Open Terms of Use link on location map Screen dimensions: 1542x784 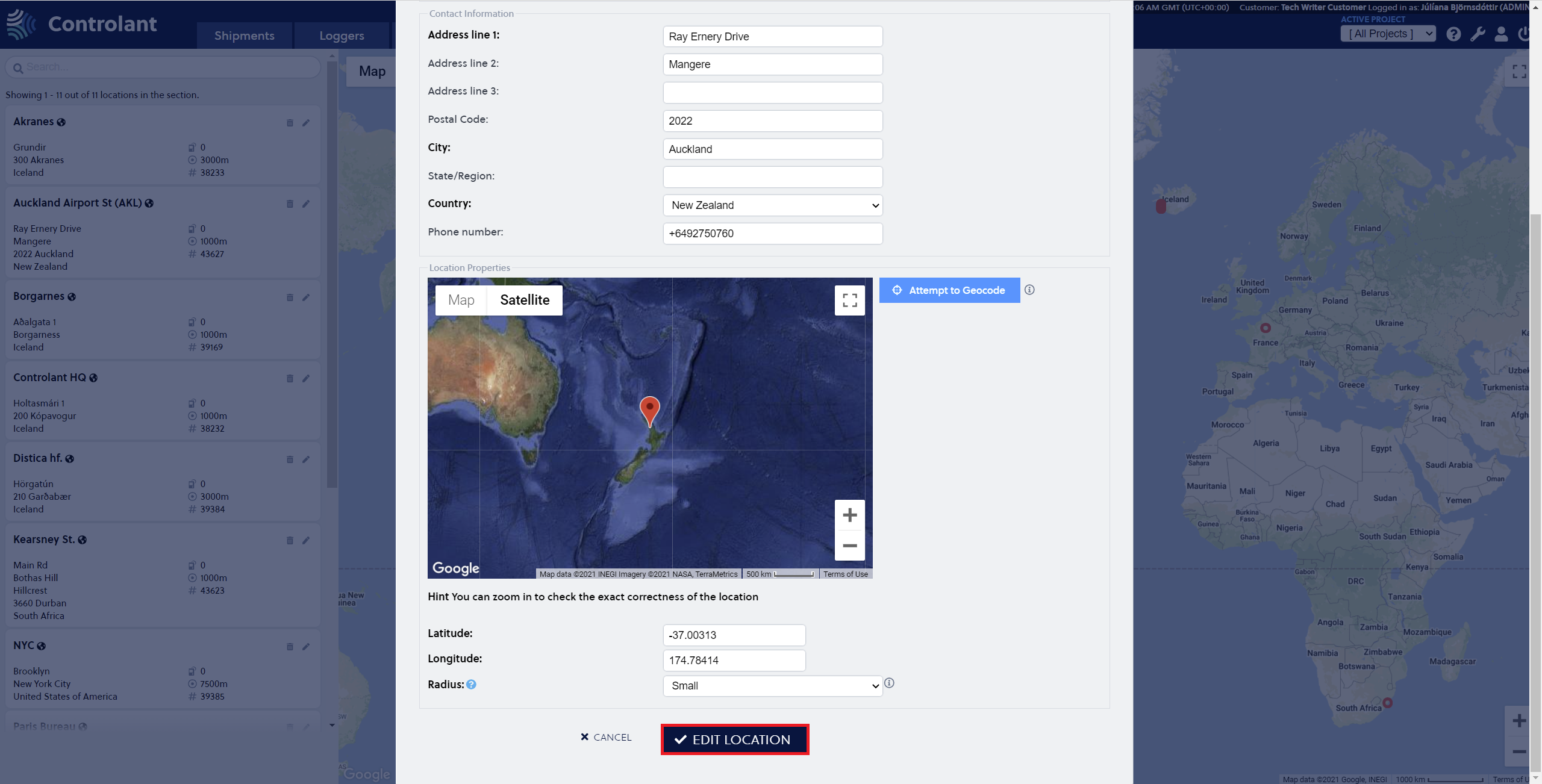coord(845,574)
